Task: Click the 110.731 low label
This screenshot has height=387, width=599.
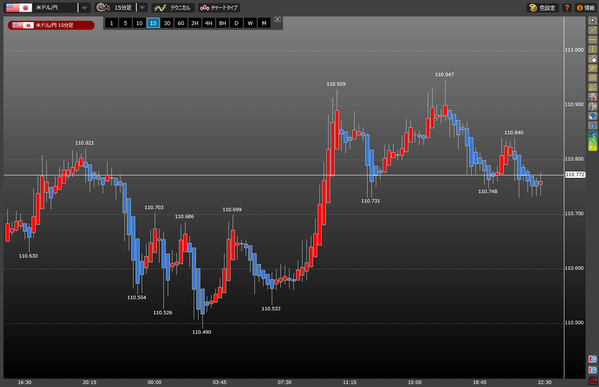Action: [x=371, y=201]
